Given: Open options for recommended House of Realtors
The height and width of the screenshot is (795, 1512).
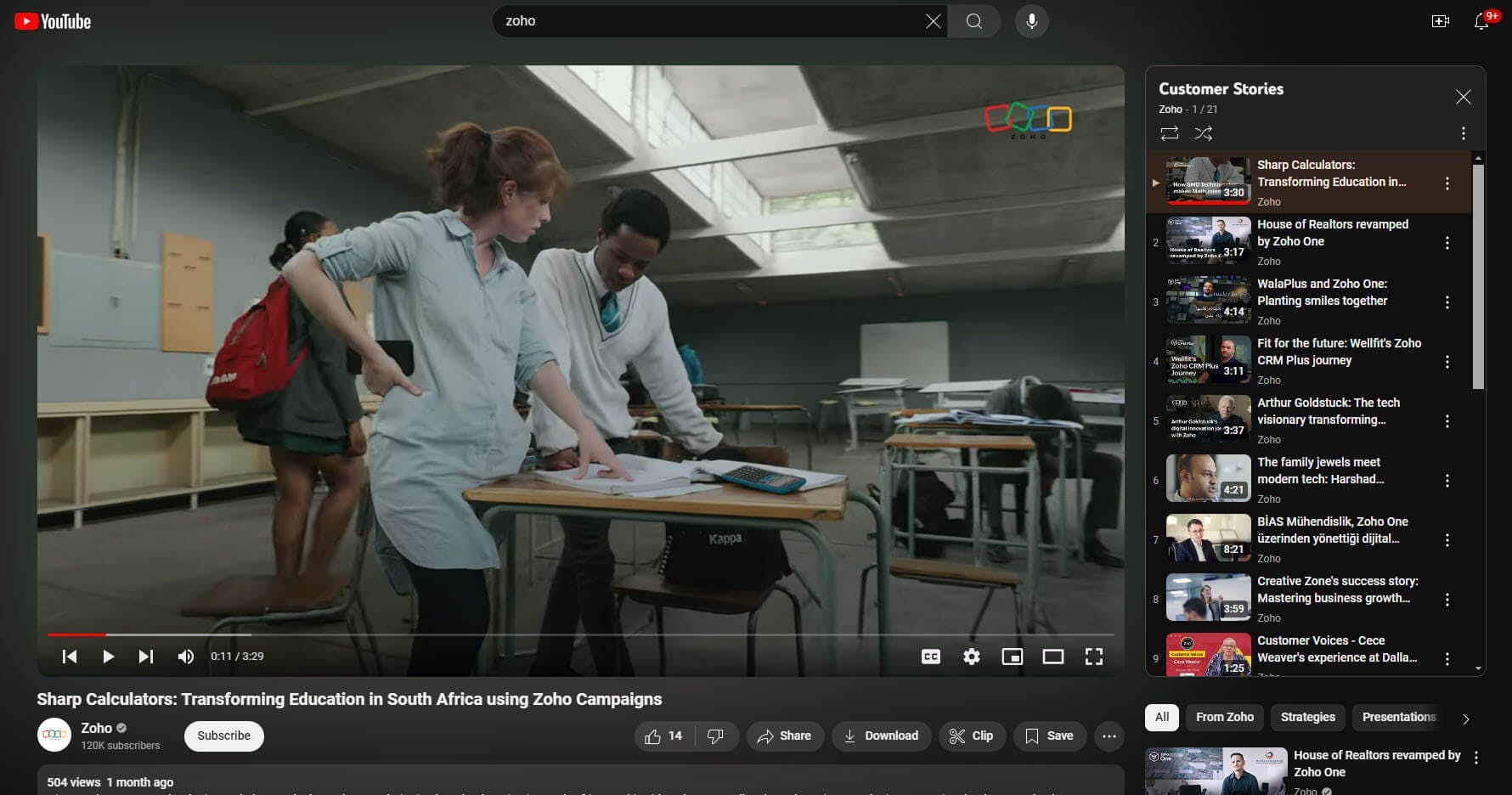Looking at the screenshot, I should tap(1476, 758).
